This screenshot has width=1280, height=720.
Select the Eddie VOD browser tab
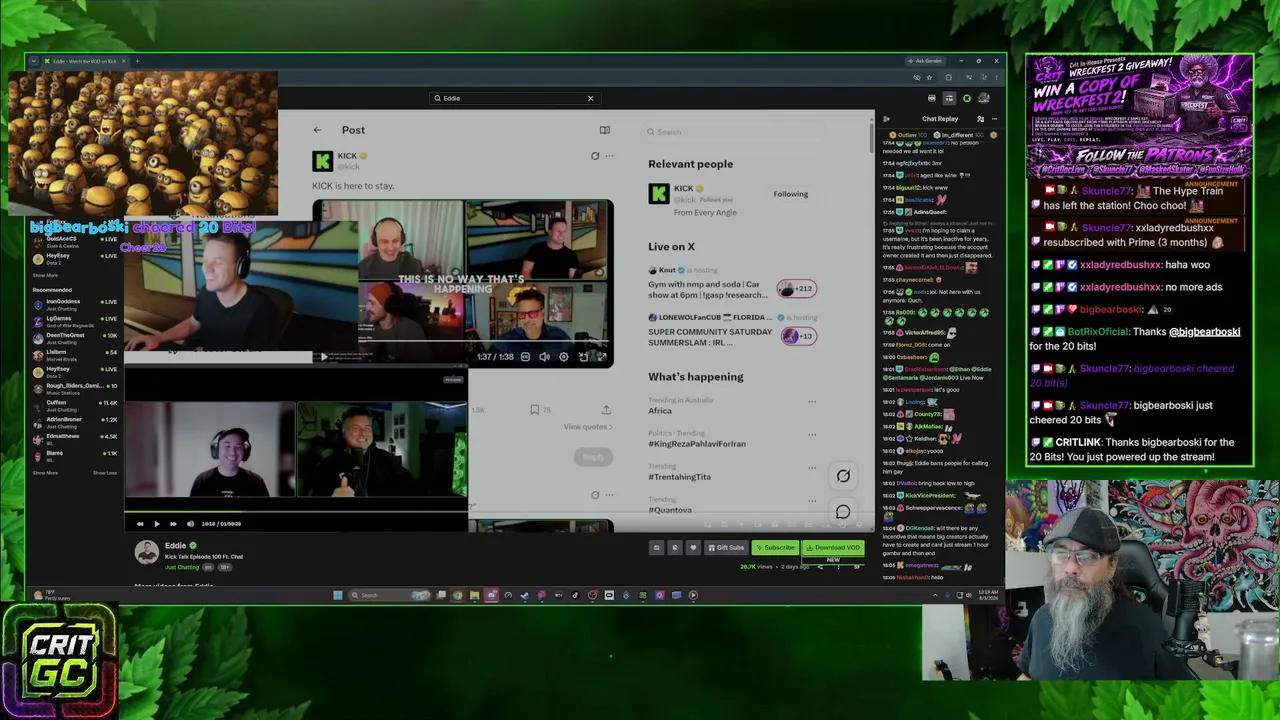[84, 61]
